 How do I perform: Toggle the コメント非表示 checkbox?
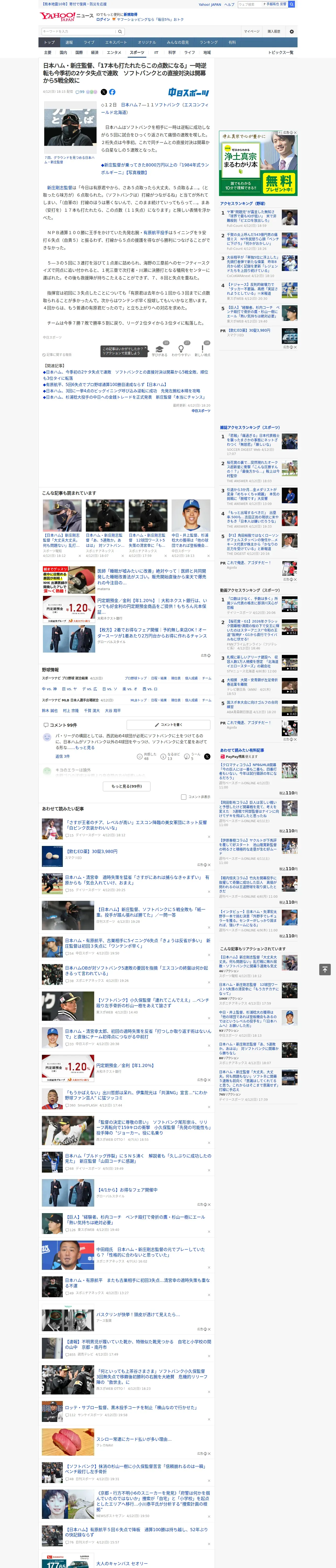pos(183,797)
